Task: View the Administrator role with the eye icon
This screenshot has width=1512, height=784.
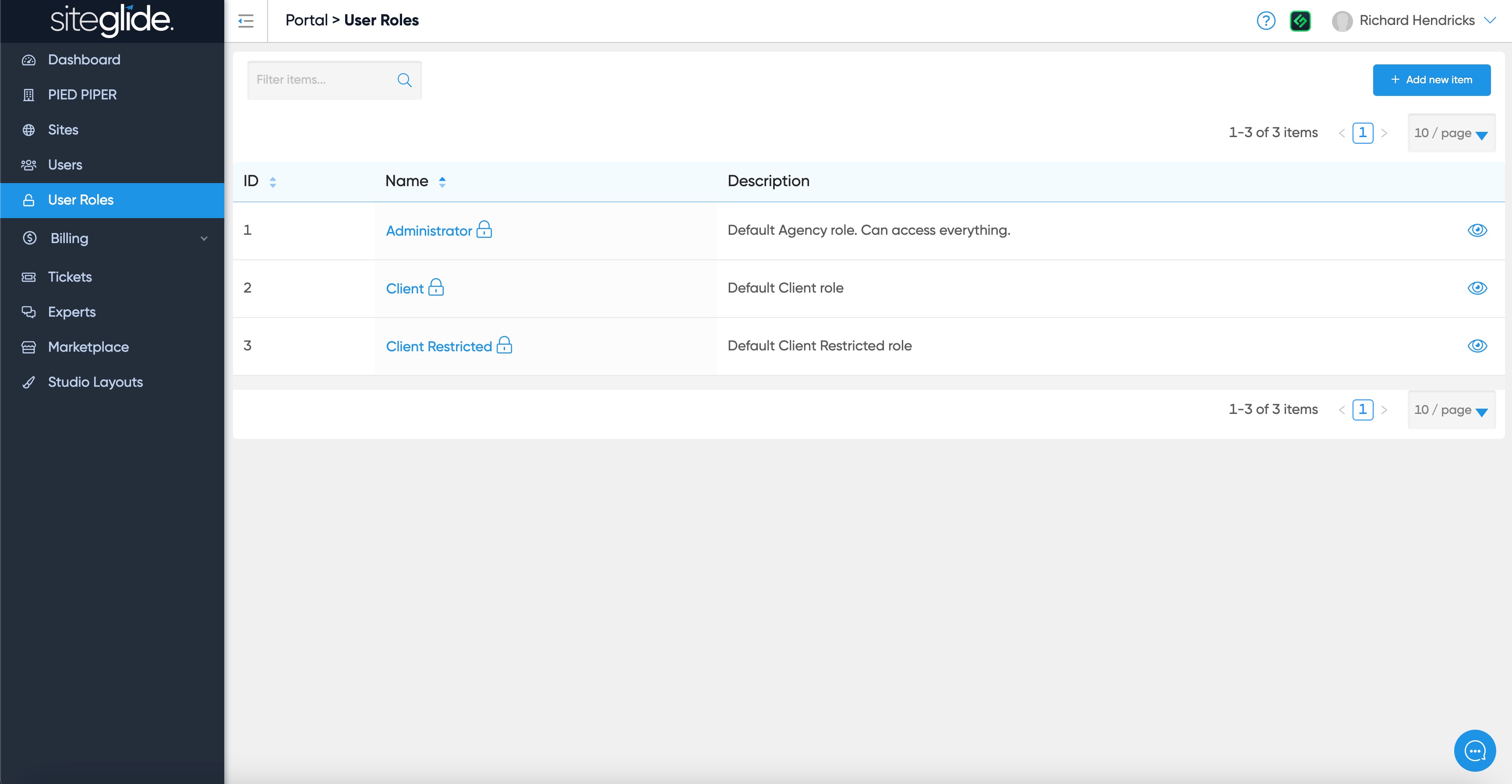Action: click(x=1477, y=230)
